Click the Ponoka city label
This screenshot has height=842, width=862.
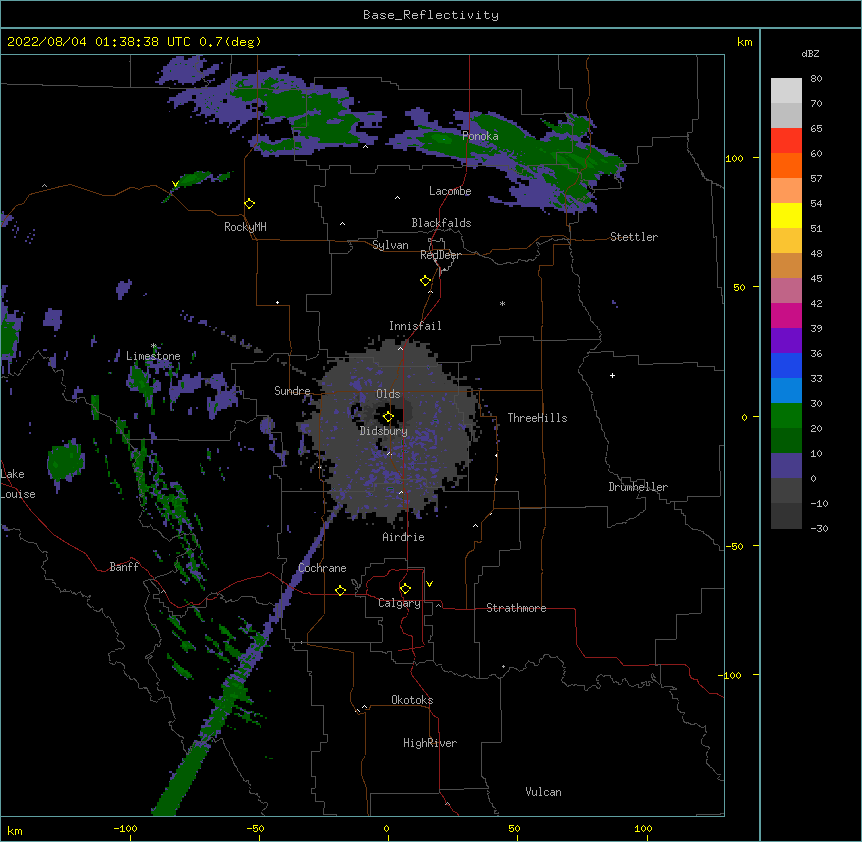[x=480, y=136]
